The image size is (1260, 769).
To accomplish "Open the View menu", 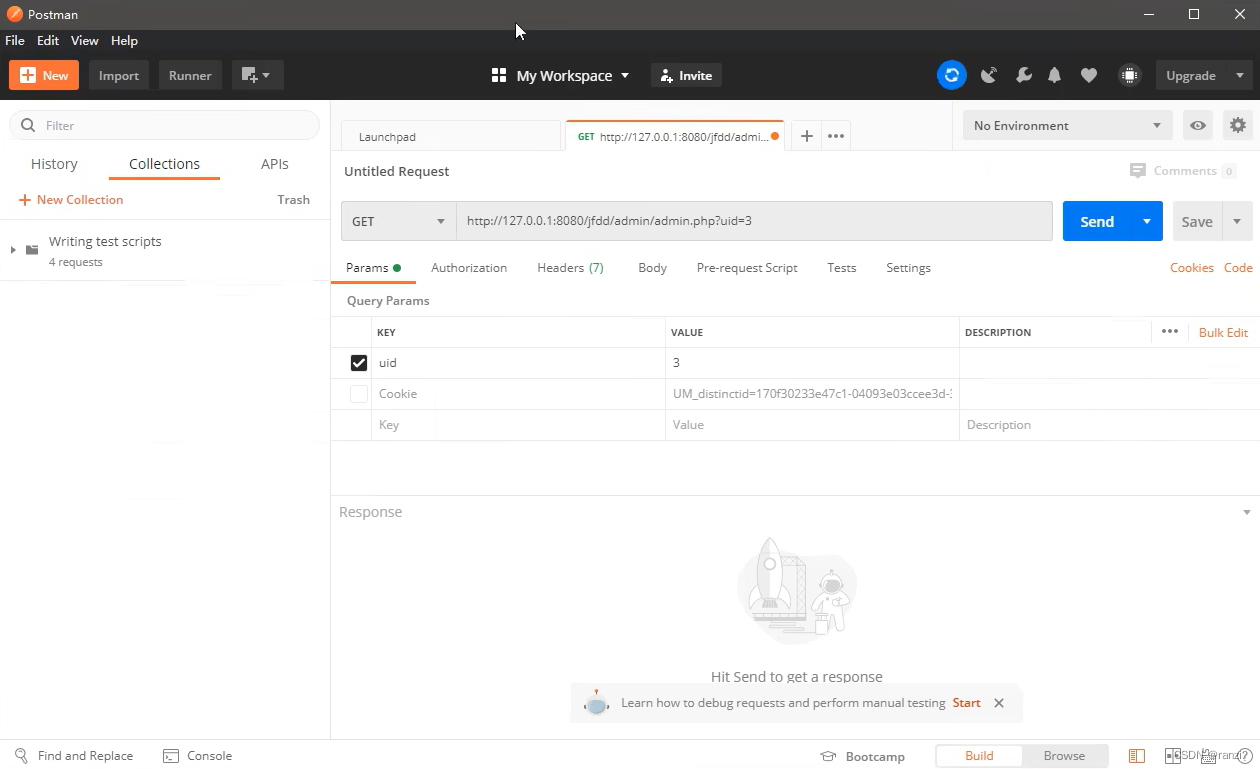I will [x=85, y=41].
